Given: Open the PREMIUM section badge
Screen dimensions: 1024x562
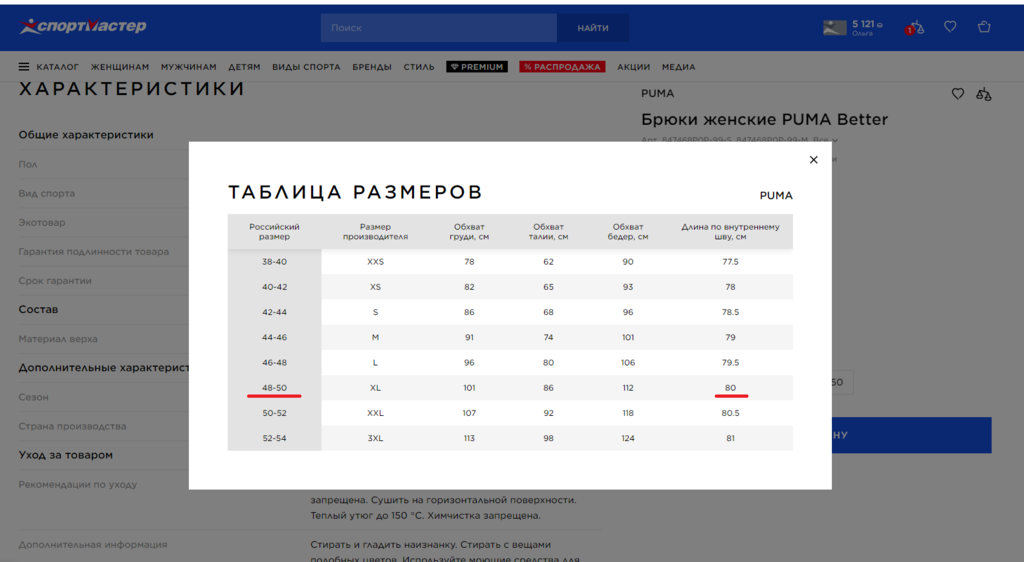Looking at the screenshot, I should (477, 67).
